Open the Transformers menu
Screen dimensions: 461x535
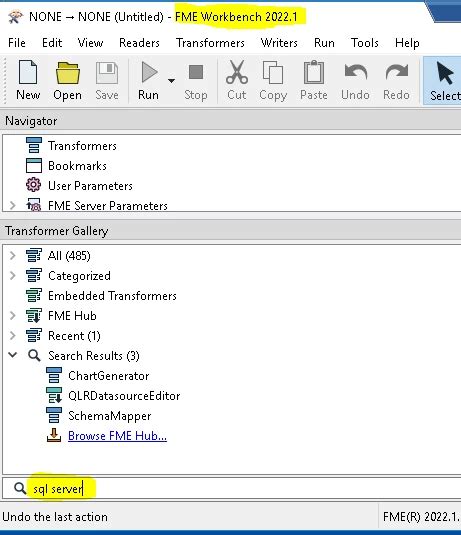click(x=210, y=43)
